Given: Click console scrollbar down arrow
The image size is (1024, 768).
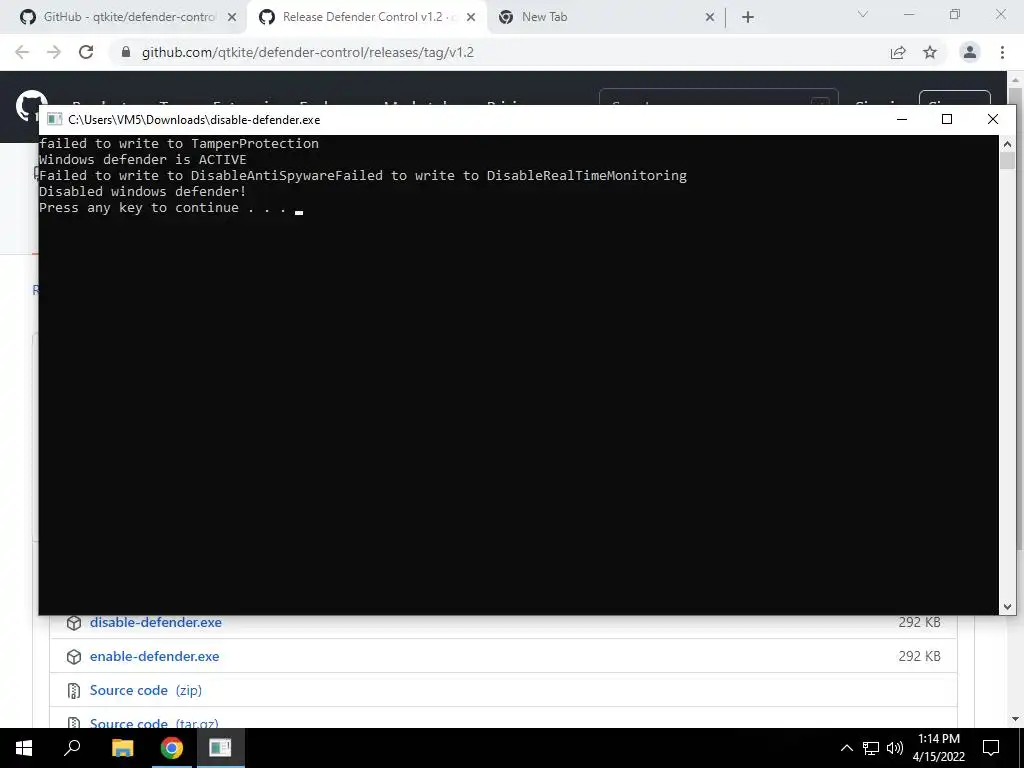Looking at the screenshot, I should 1007,607.
